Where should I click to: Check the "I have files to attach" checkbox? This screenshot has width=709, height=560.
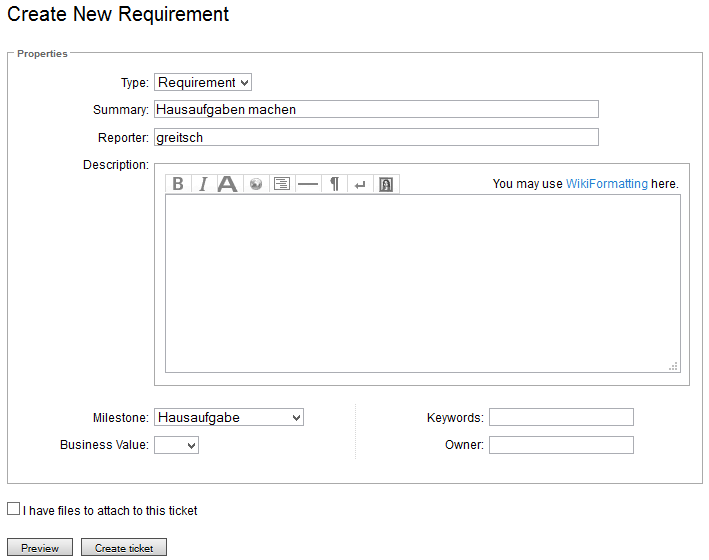tap(13, 509)
